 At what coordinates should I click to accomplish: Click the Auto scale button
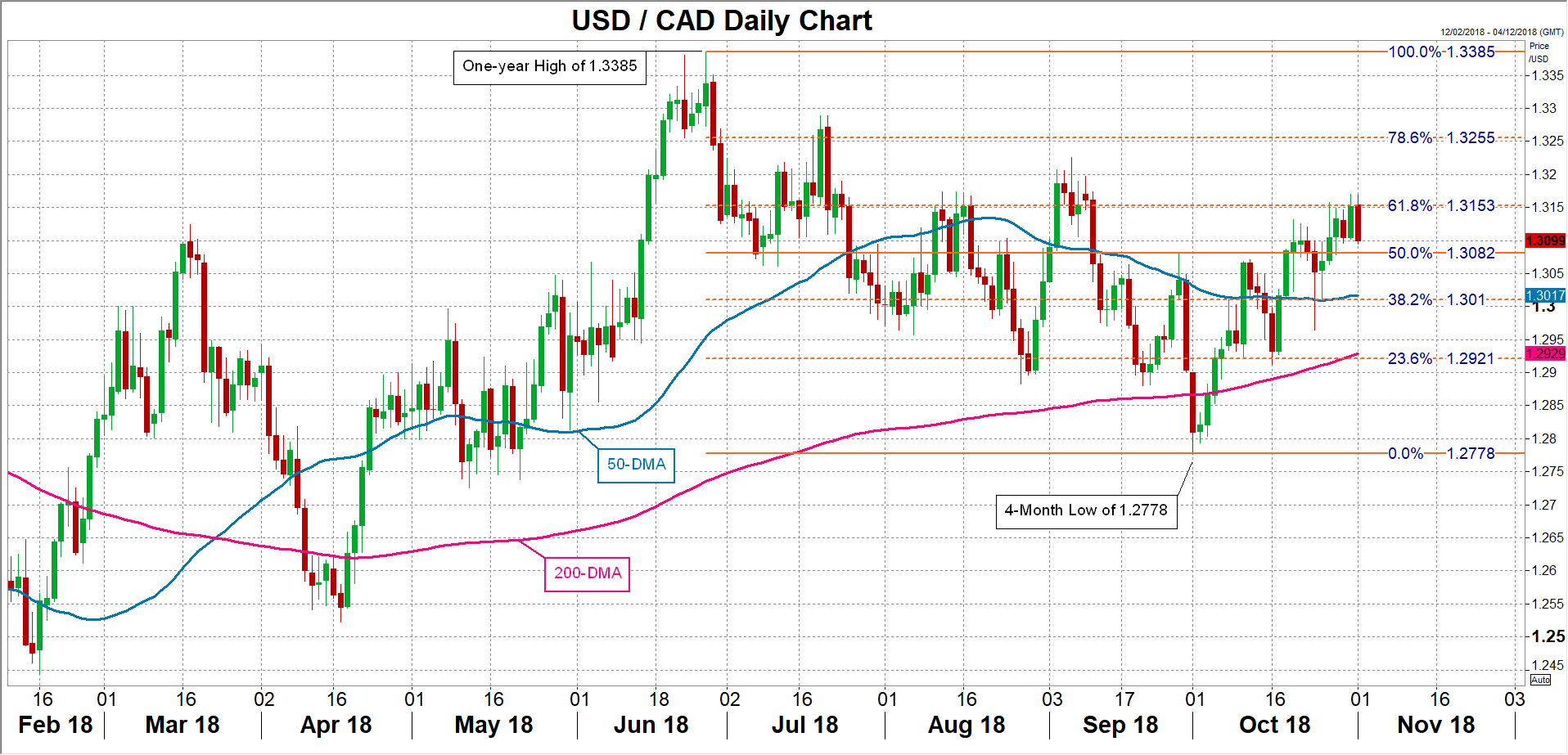pos(1540,680)
